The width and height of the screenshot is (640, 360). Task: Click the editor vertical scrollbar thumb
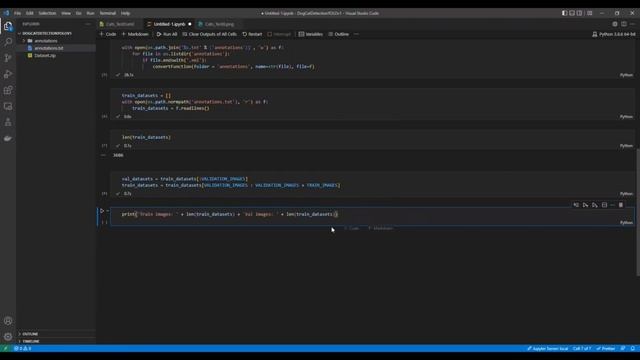638,212
